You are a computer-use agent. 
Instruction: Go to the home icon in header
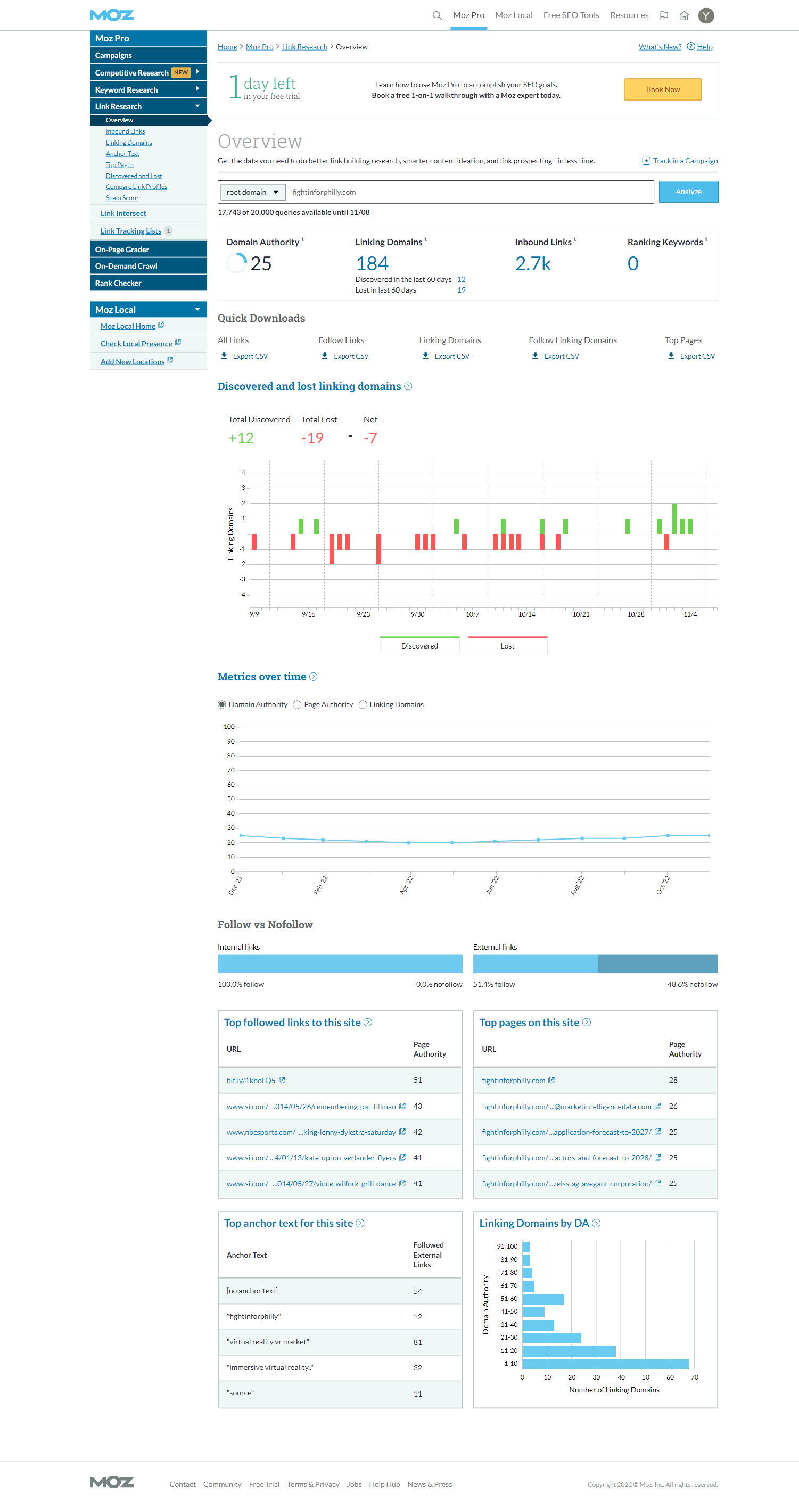(x=684, y=16)
